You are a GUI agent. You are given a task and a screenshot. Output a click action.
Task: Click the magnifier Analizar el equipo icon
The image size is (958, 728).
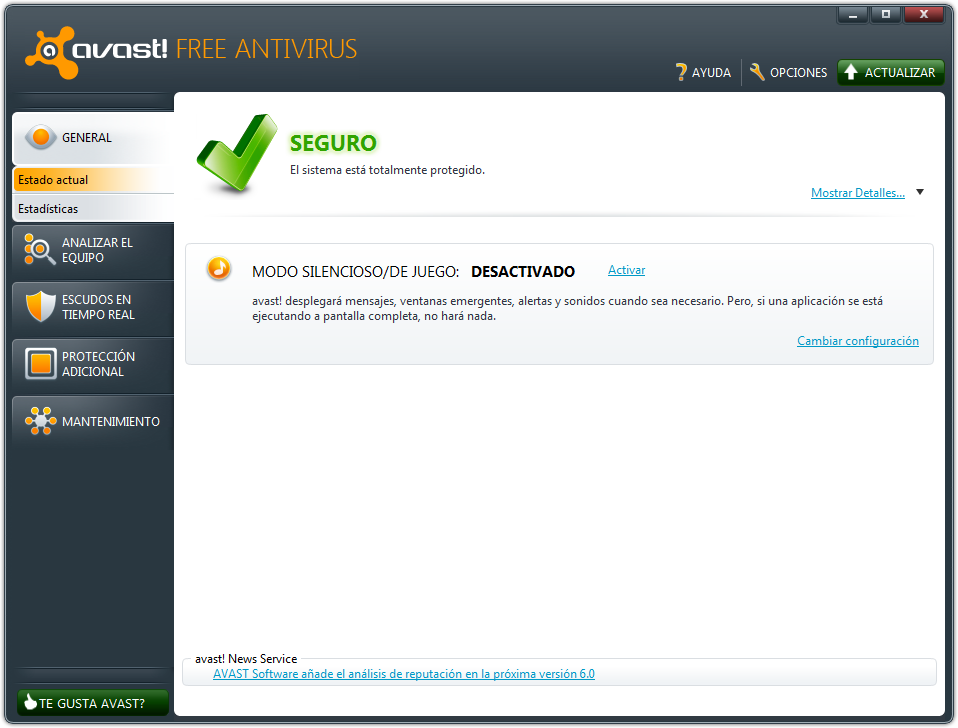pyautogui.click(x=40, y=249)
